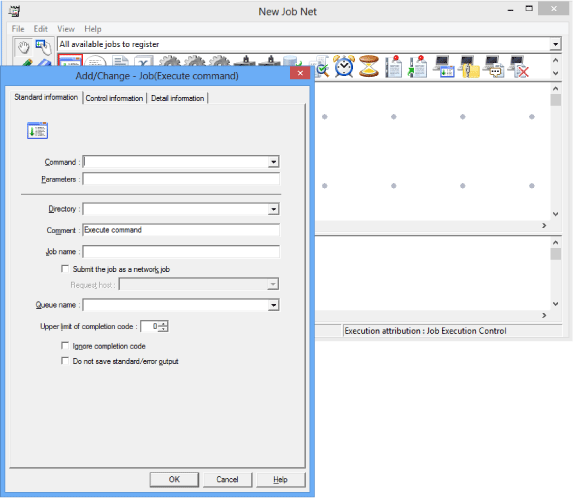Choose the speech bubble job icon

click(95, 61)
